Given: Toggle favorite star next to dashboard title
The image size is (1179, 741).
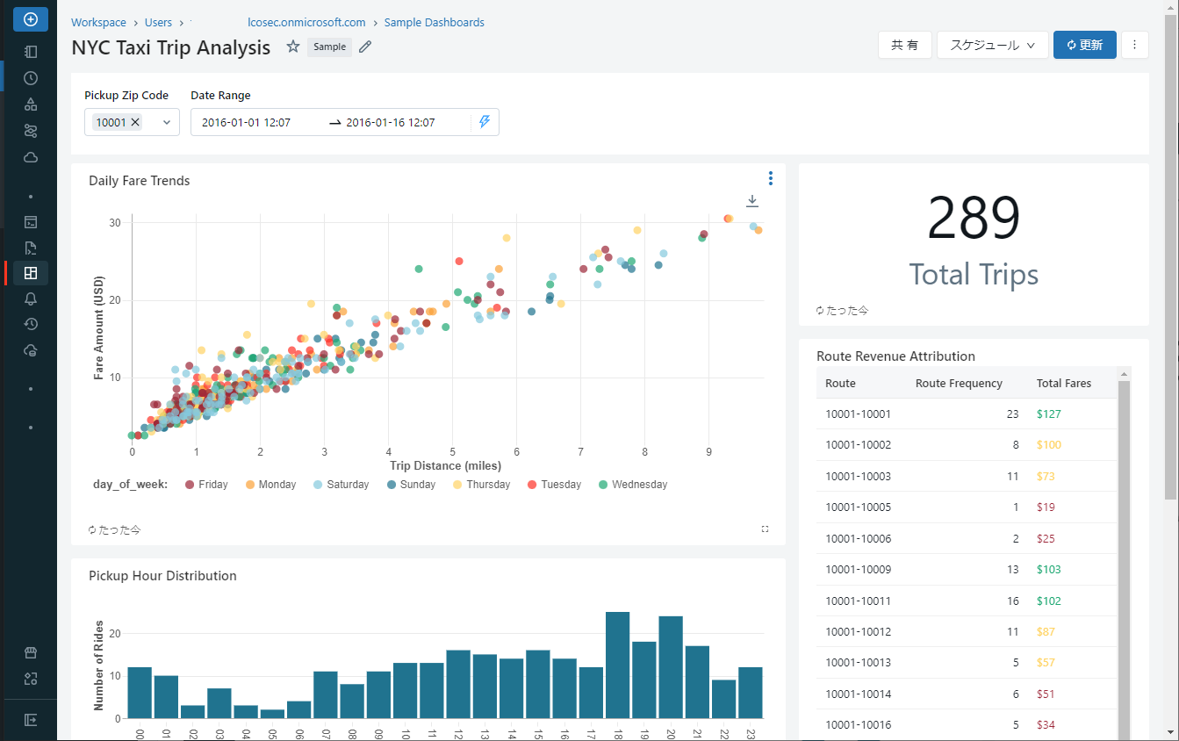Looking at the screenshot, I should 293,47.
